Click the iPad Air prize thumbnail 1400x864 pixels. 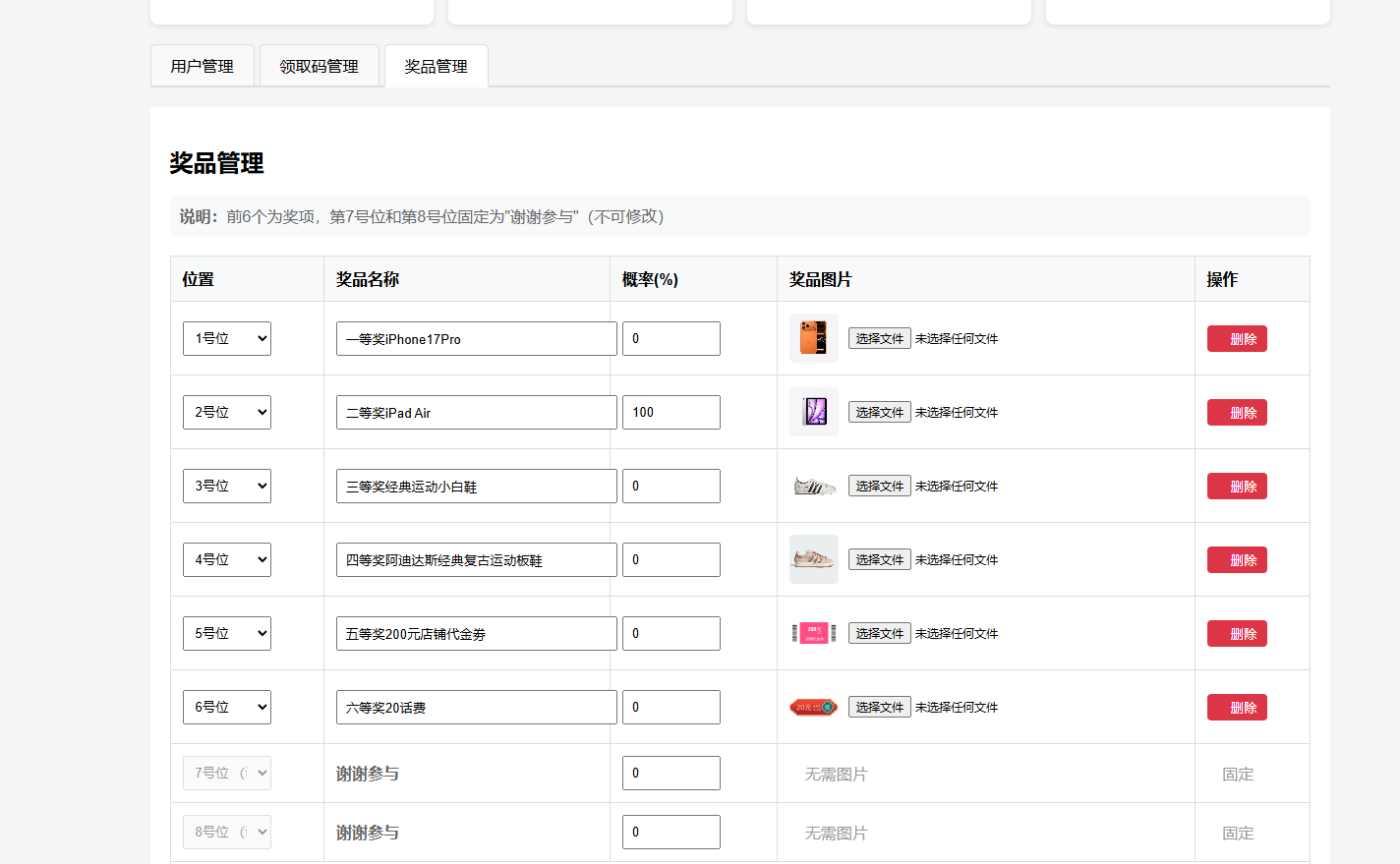click(813, 412)
